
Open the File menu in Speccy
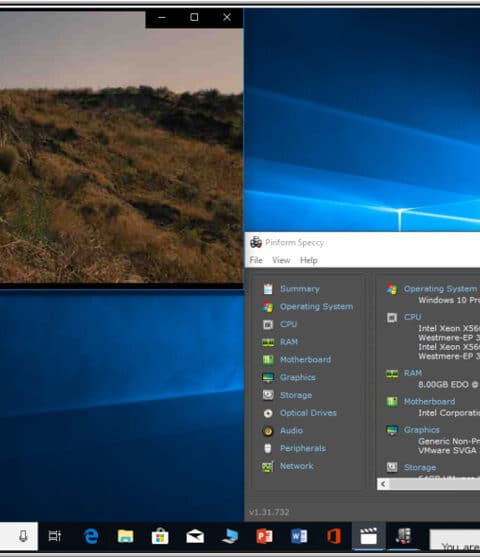pyautogui.click(x=256, y=260)
